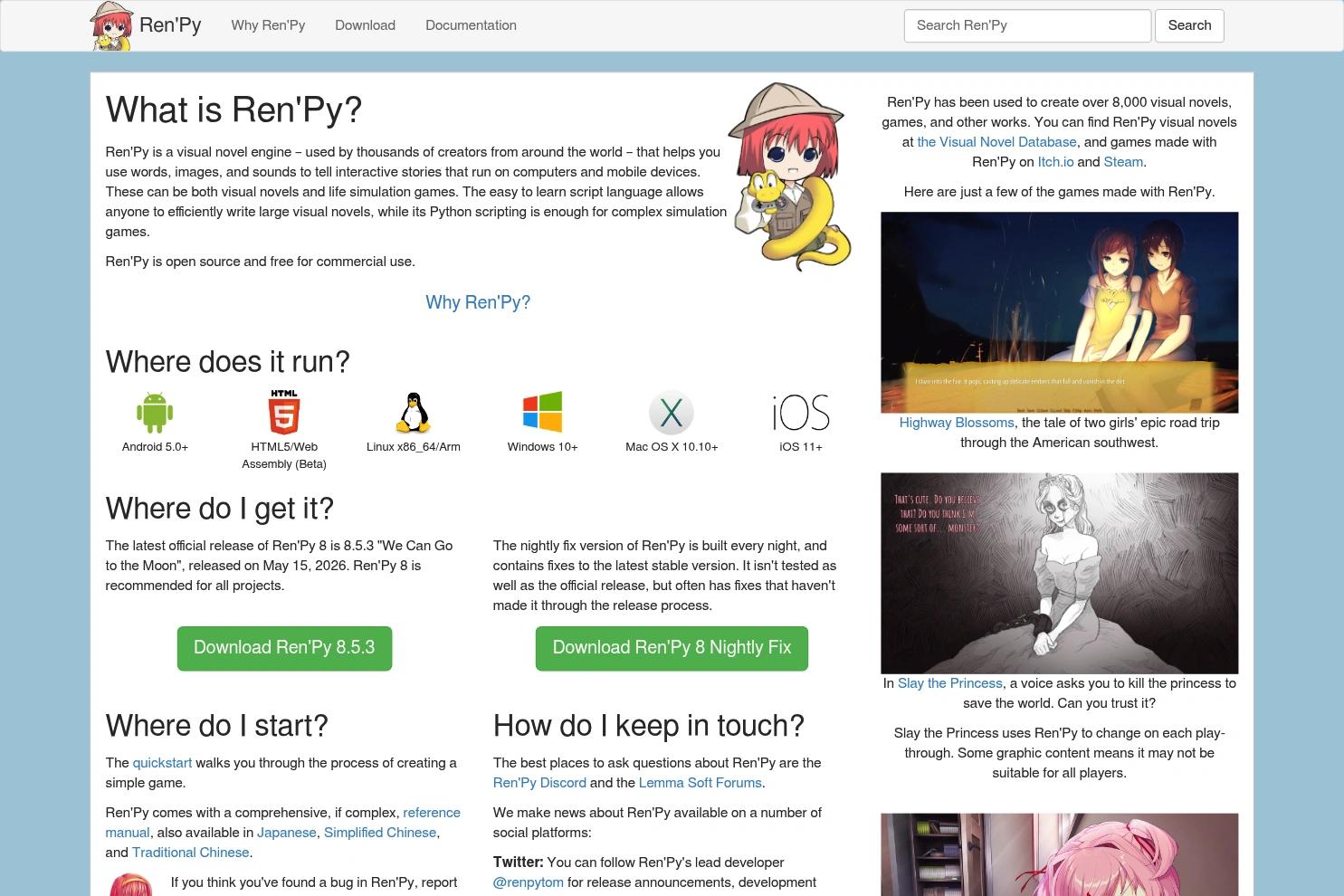Go to the Ren'Py home brand link
The width and height of the screenshot is (1344, 896).
pos(170,25)
